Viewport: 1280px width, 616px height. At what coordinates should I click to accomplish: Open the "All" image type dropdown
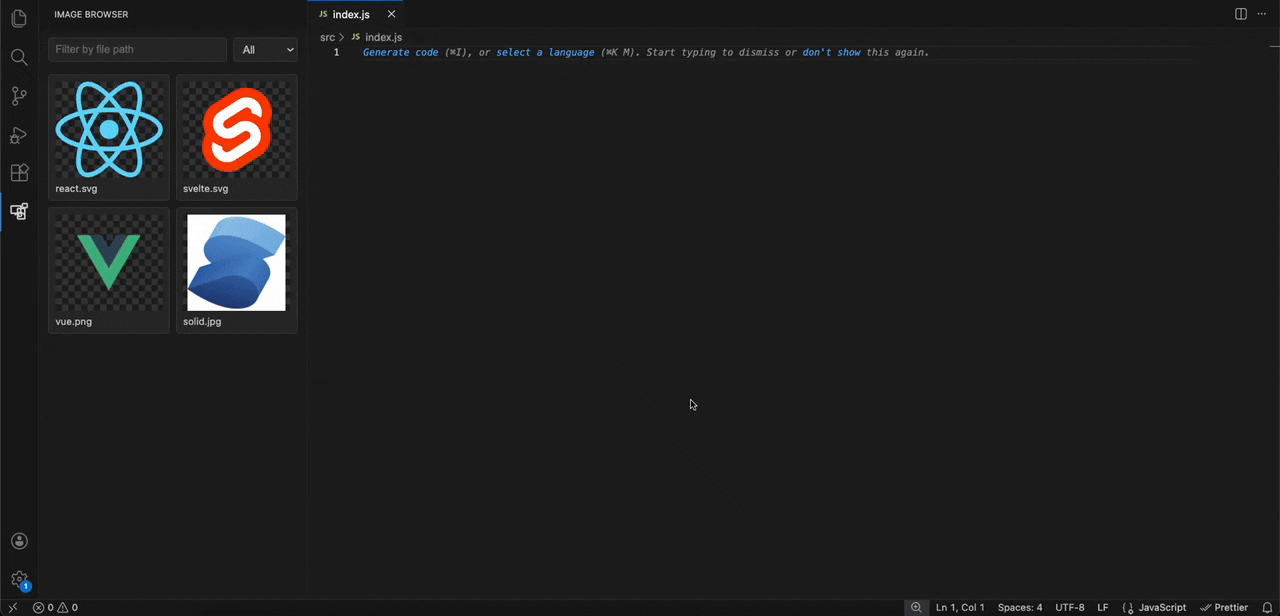pyautogui.click(x=264, y=49)
